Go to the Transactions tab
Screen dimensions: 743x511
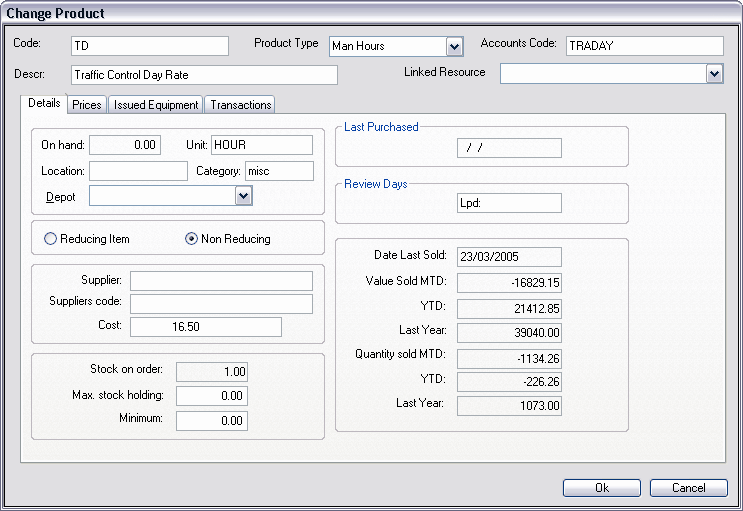click(x=241, y=105)
